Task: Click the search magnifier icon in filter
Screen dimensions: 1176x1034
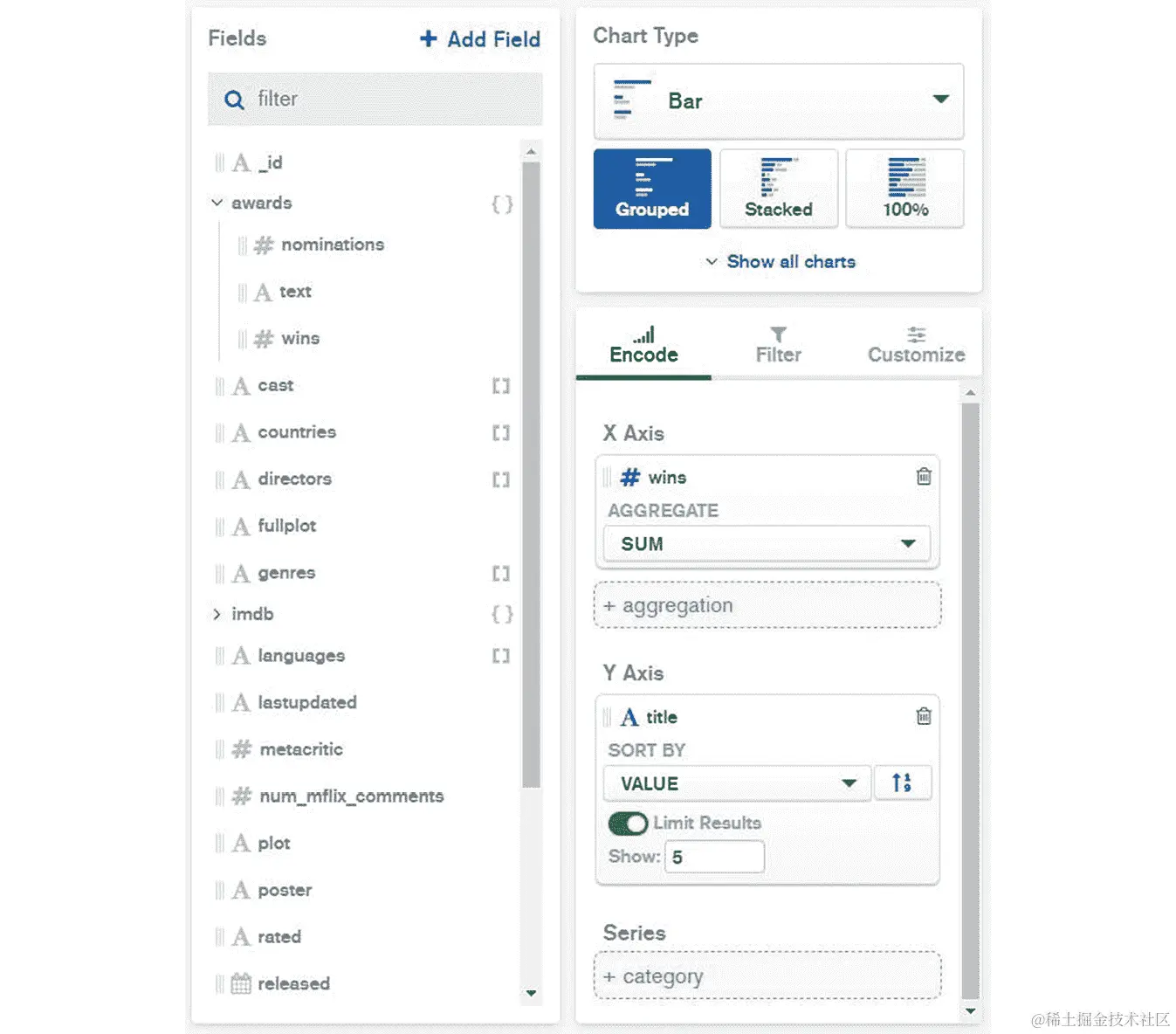Action: (x=234, y=100)
